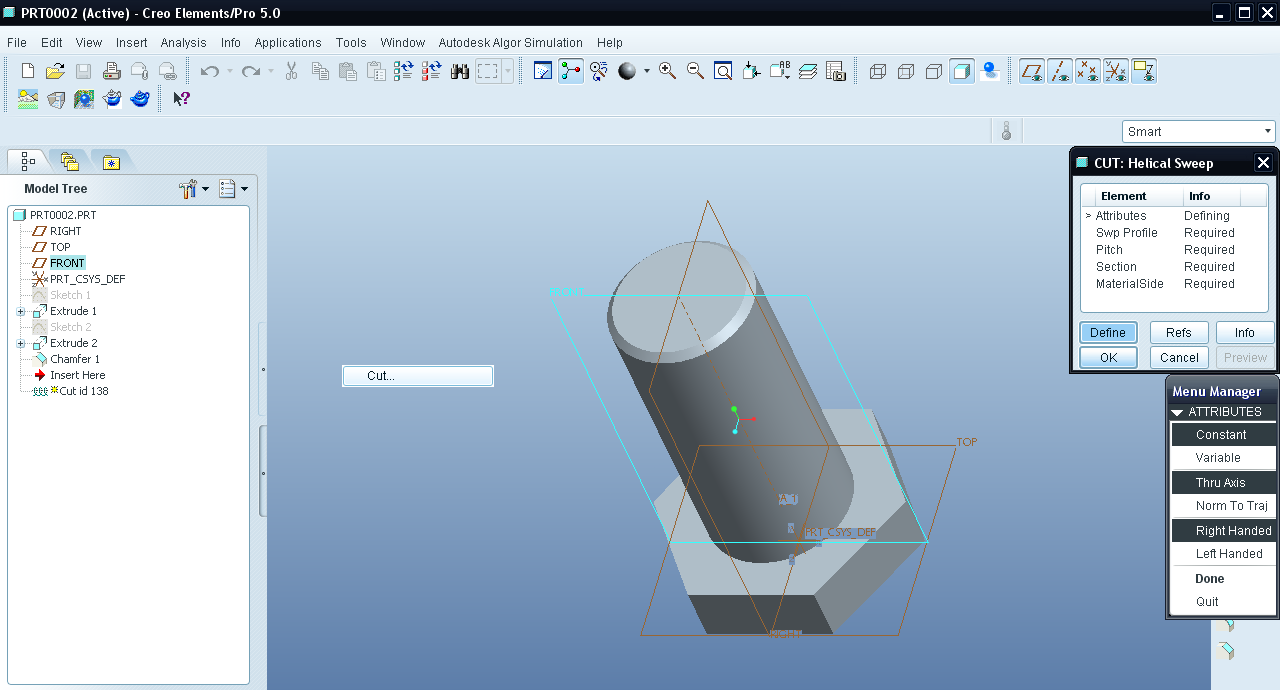Screen dimensions: 1280x690
Task: Toggle Spin Center icon
Action: coord(571,71)
